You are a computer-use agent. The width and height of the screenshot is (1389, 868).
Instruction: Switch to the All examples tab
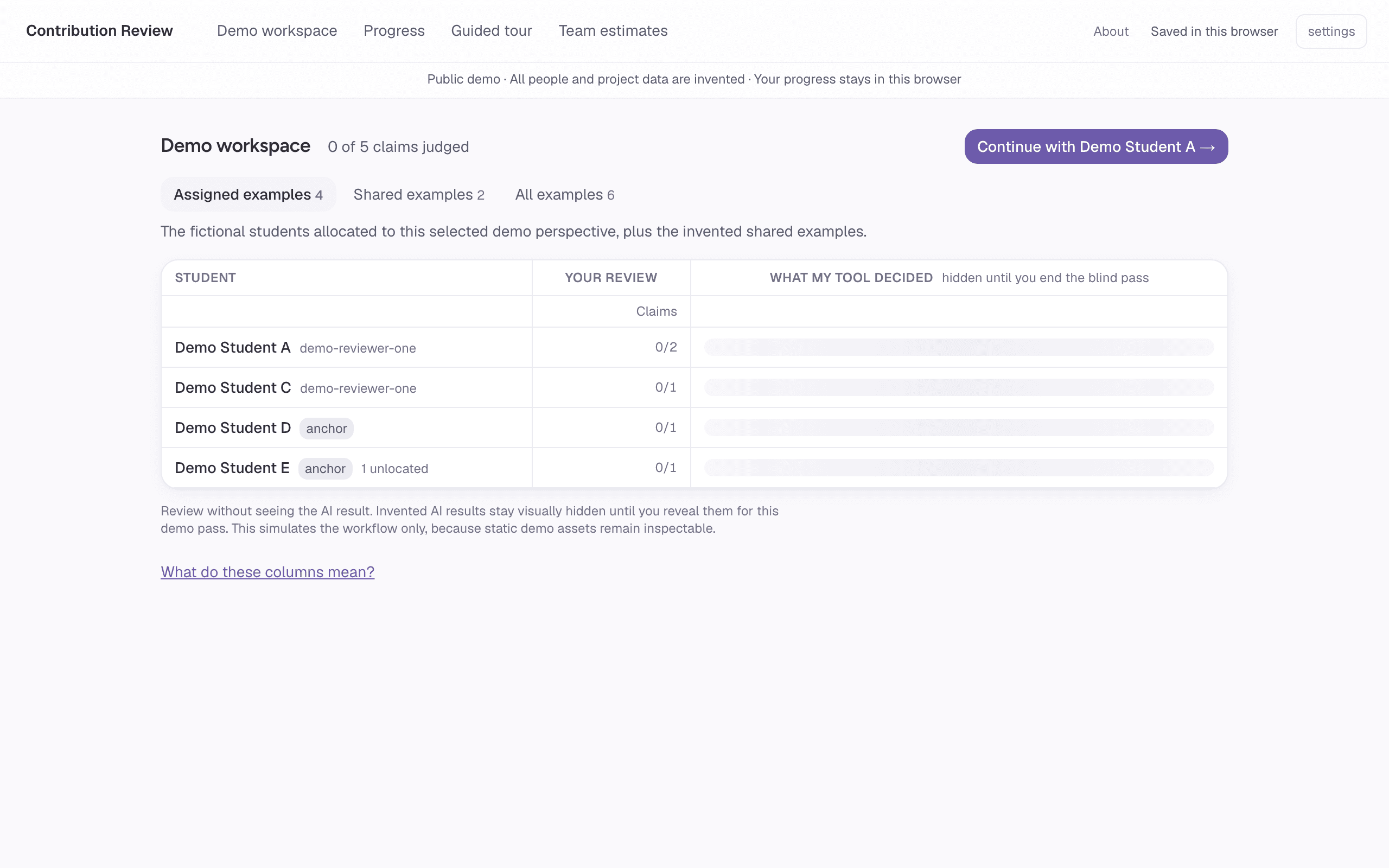(x=565, y=195)
